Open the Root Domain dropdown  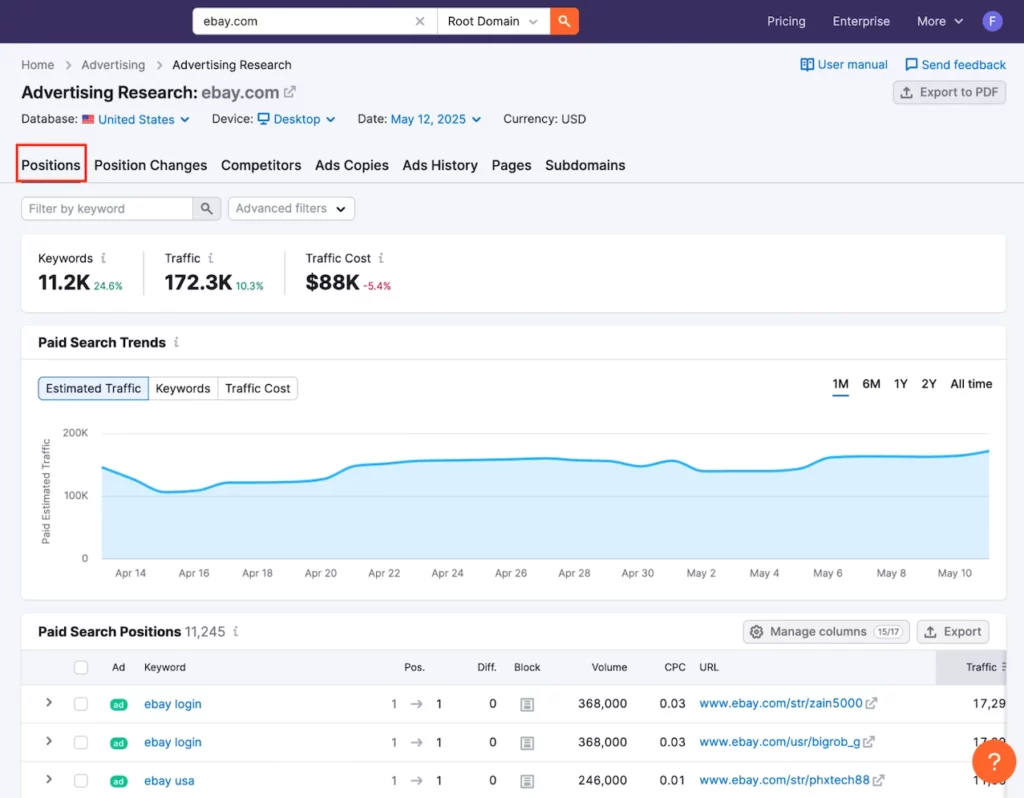point(493,20)
